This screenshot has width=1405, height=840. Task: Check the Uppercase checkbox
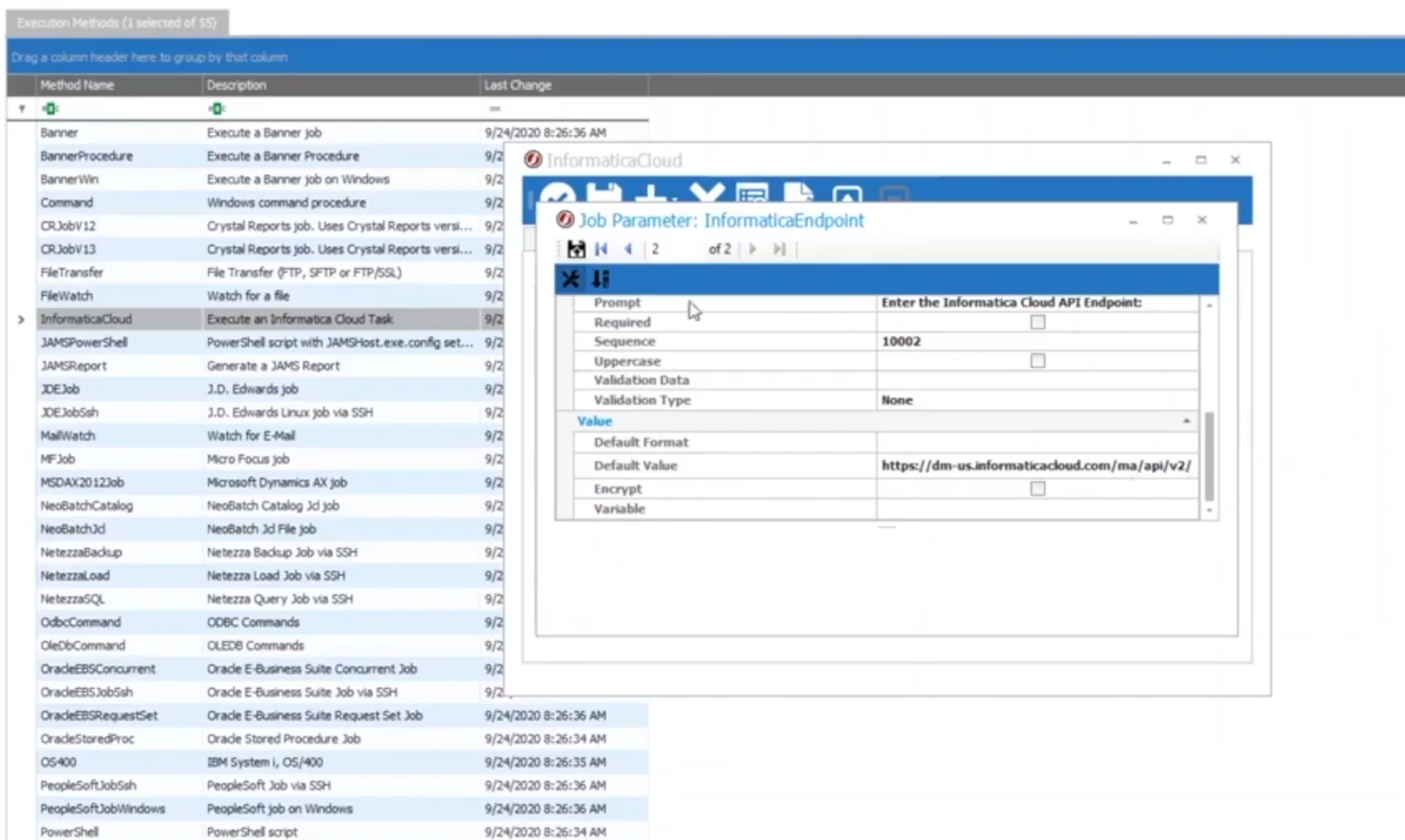(x=1037, y=361)
